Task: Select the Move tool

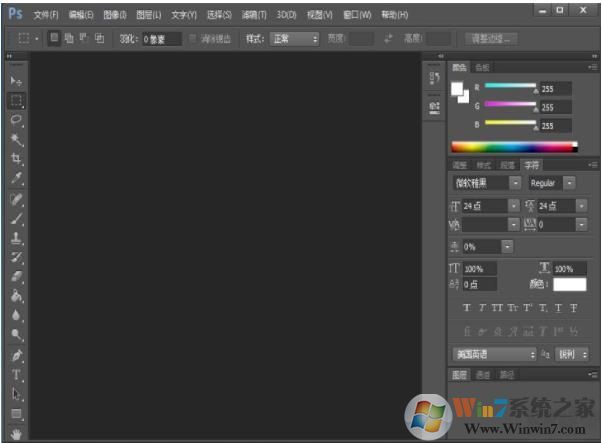Action: [16, 81]
